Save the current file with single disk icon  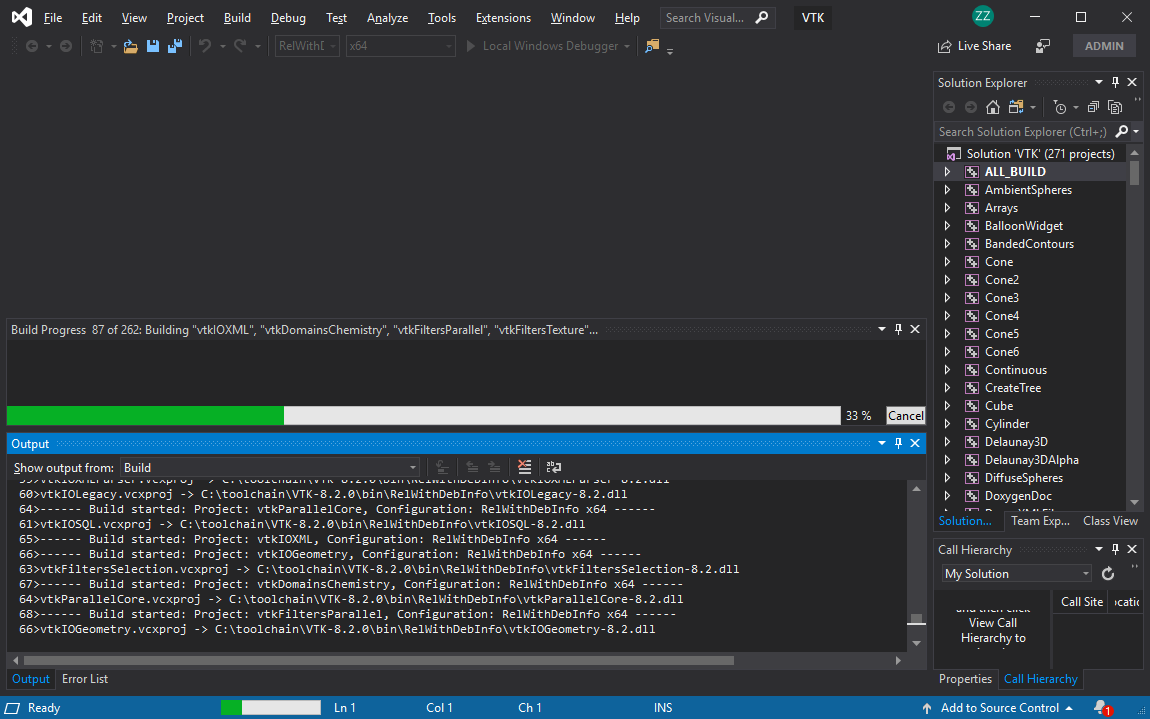click(153, 46)
